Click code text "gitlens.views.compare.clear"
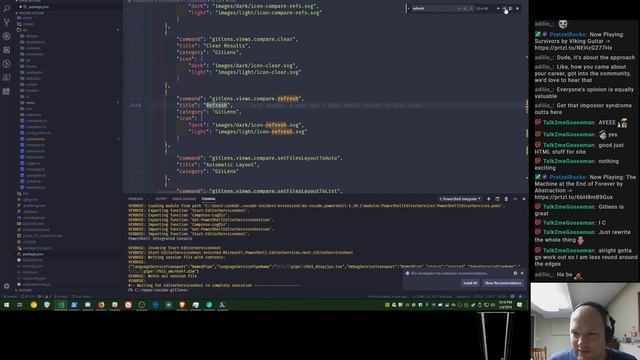The height and width of the screenshot is (360, 640). 253,39
